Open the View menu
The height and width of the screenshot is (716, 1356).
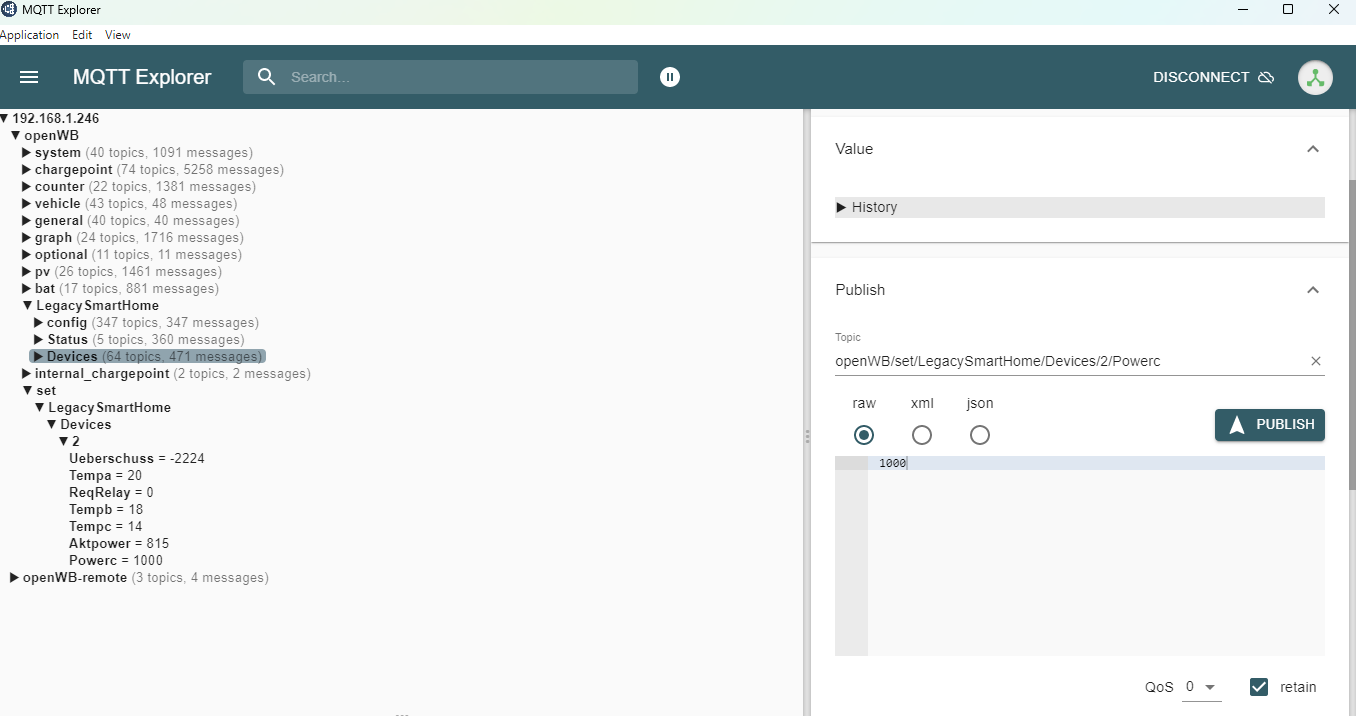click(118, 35)
